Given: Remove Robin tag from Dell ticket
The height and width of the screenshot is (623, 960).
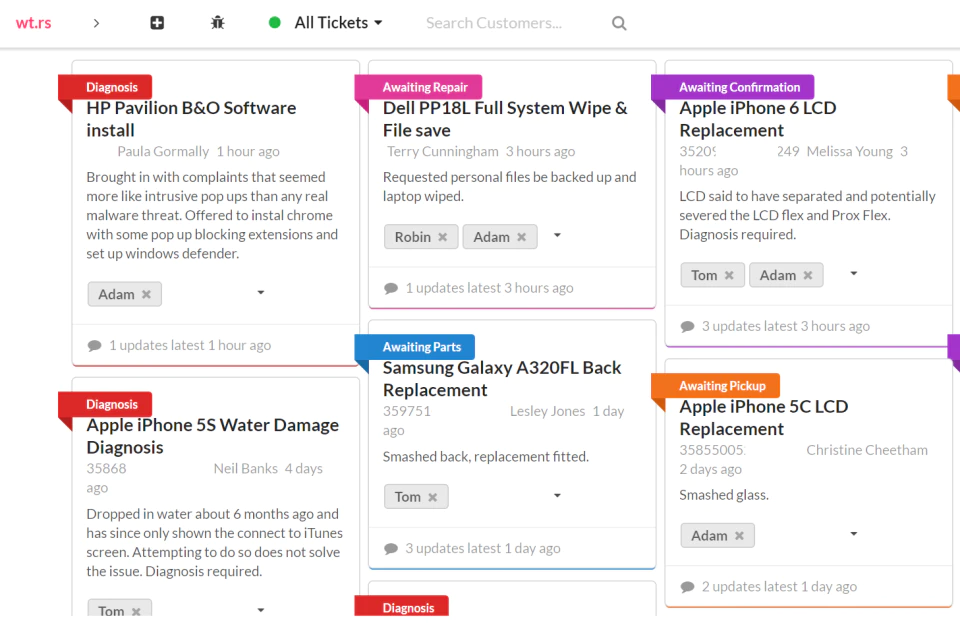Looking at the screenshot, I should pyautogui.click(x=443, y=237).
